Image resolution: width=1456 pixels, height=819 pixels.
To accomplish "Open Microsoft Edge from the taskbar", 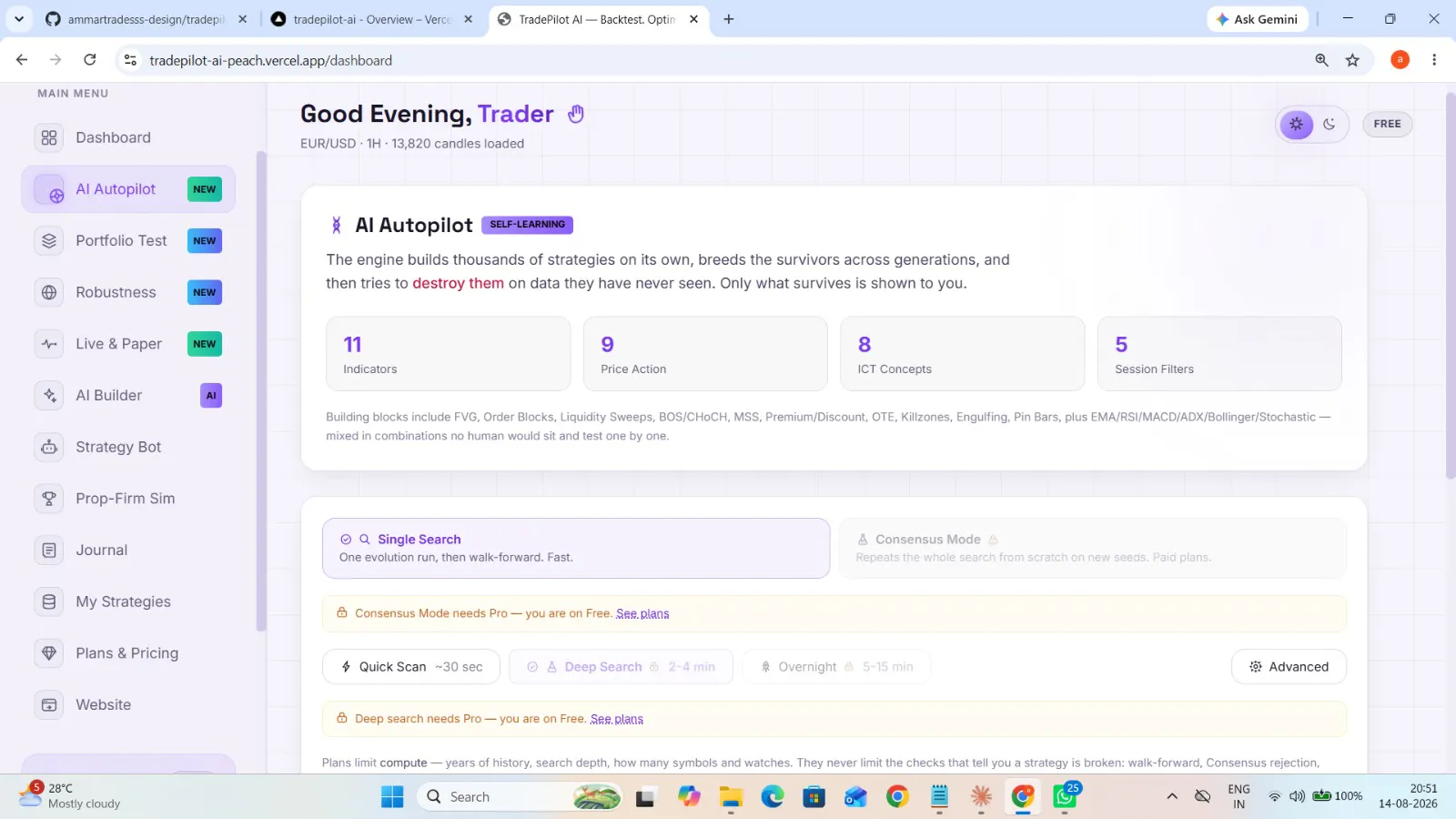I will coord(773,797).
